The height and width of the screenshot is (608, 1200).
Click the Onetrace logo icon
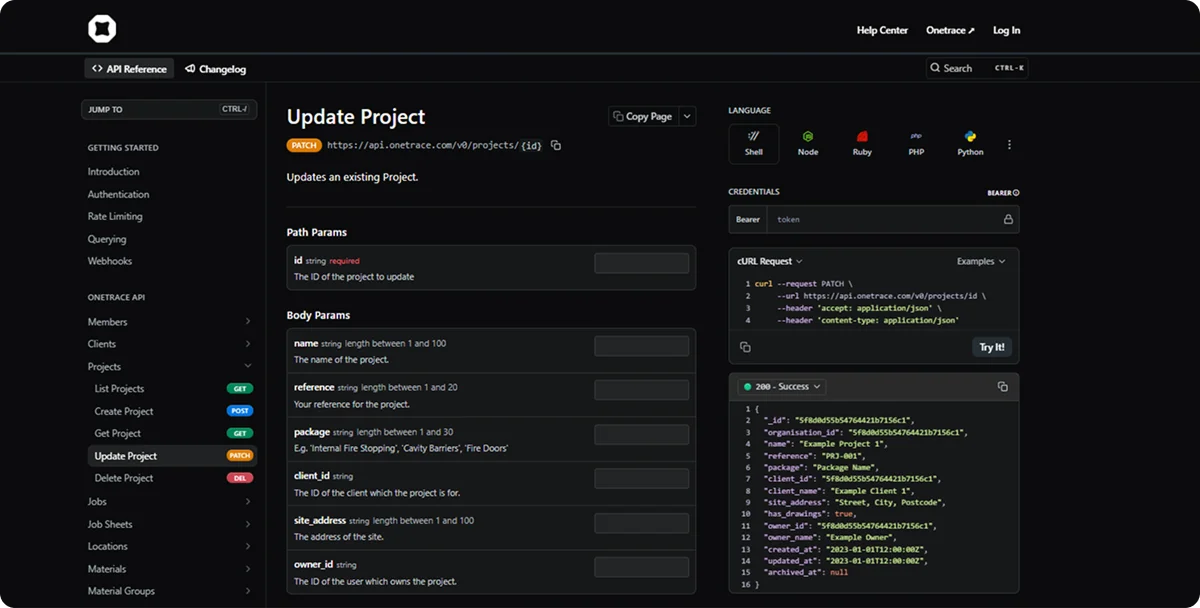[102, 30]
